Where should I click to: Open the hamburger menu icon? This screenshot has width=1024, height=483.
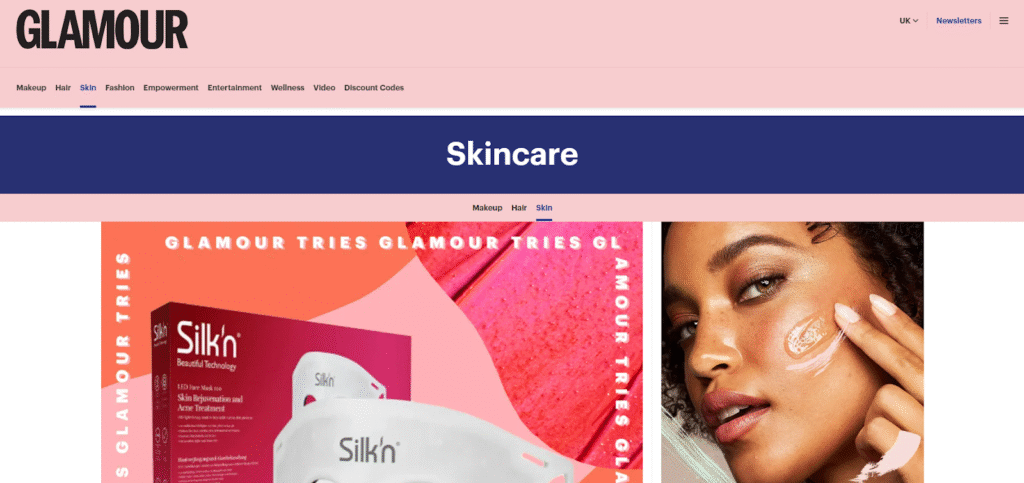coord(1004,21)
